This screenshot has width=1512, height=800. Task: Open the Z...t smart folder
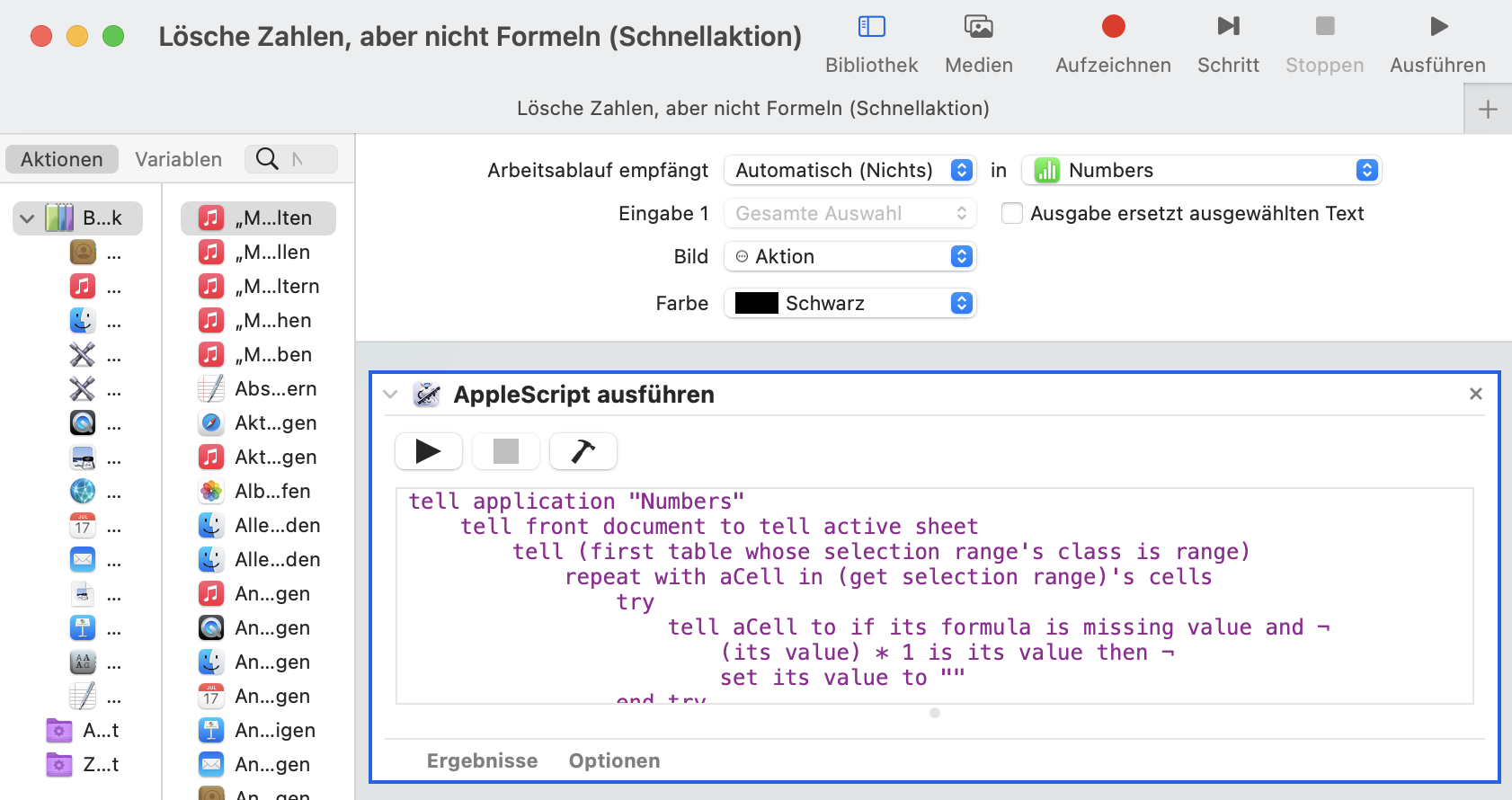click(83, 765)
